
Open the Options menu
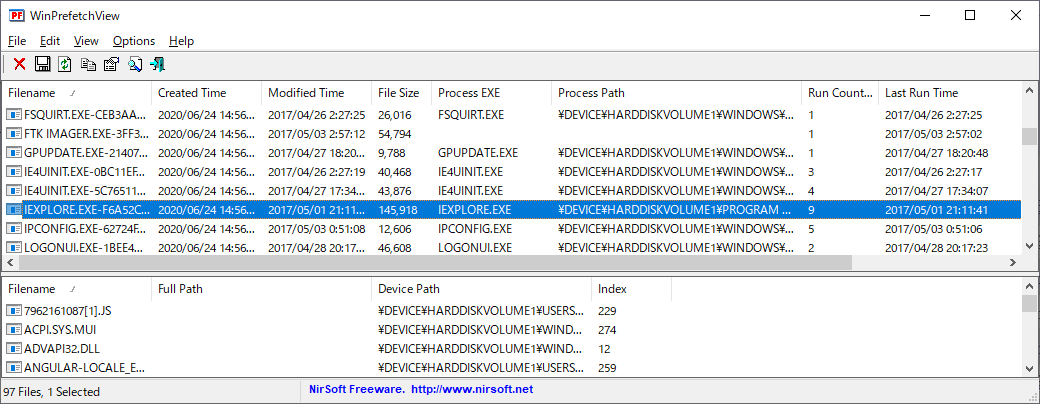pos(134,41)
